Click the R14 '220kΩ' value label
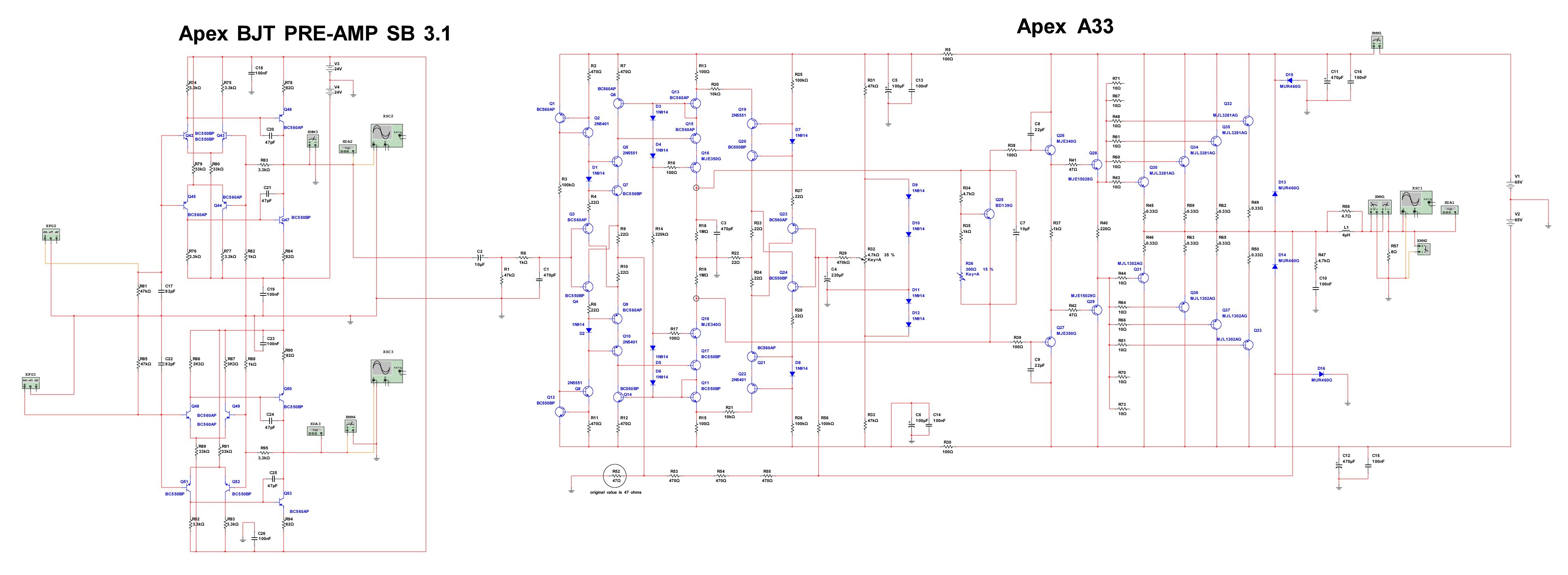 (662, 234)
